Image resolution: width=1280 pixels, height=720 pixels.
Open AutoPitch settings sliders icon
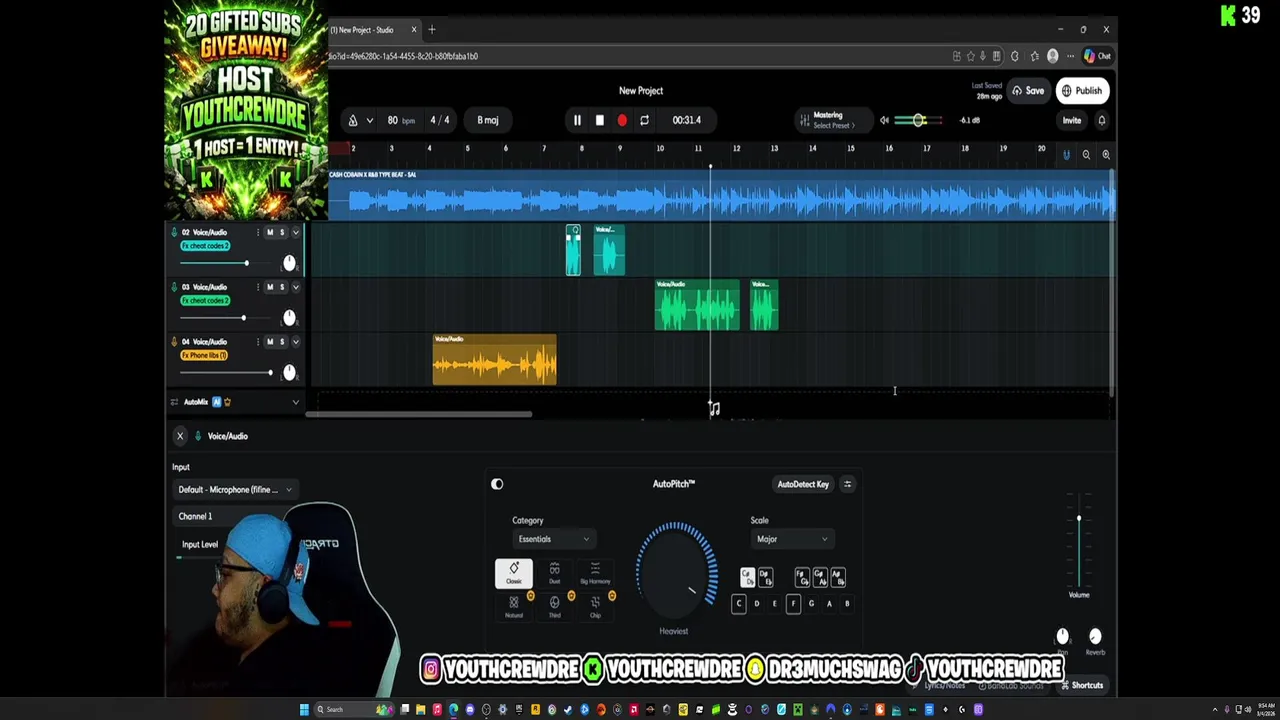pos(847,484)
